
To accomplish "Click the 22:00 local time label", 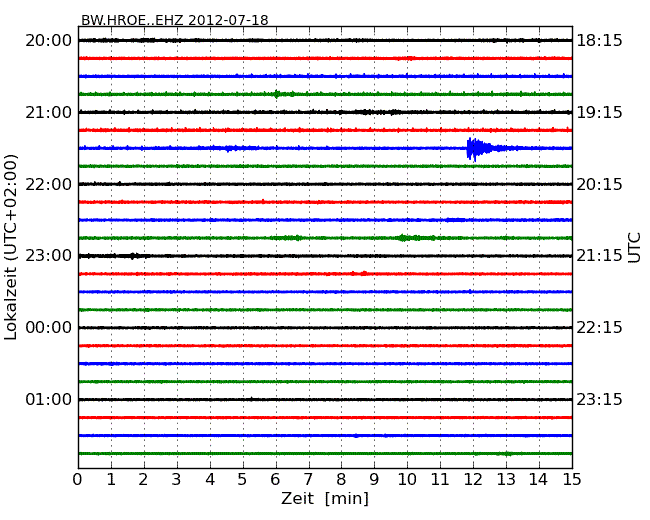I will click(49, 184).
